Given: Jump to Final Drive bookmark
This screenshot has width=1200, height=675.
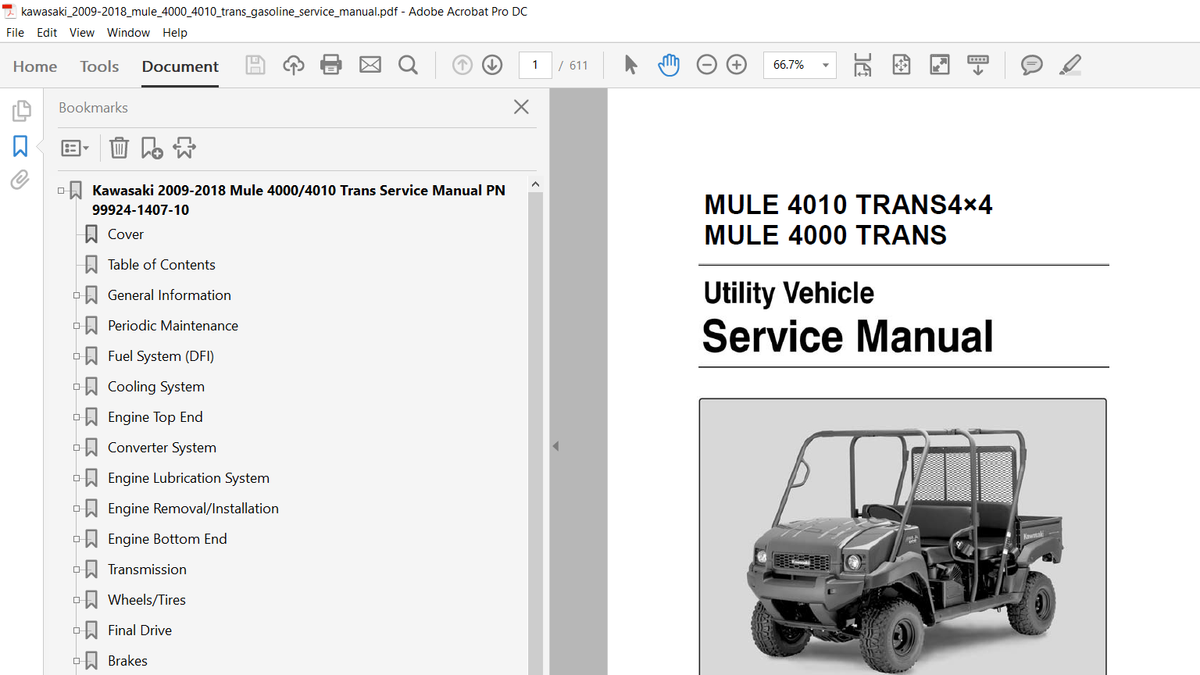Looking at the screenshot, I should (140, 631).
